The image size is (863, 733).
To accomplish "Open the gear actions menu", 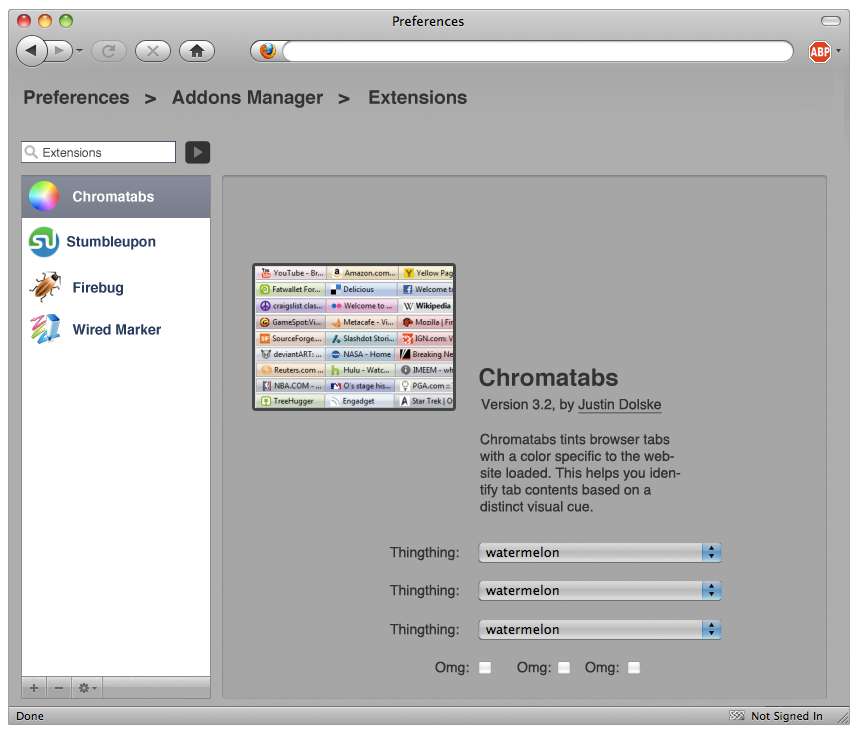I will tap(87, 688).
